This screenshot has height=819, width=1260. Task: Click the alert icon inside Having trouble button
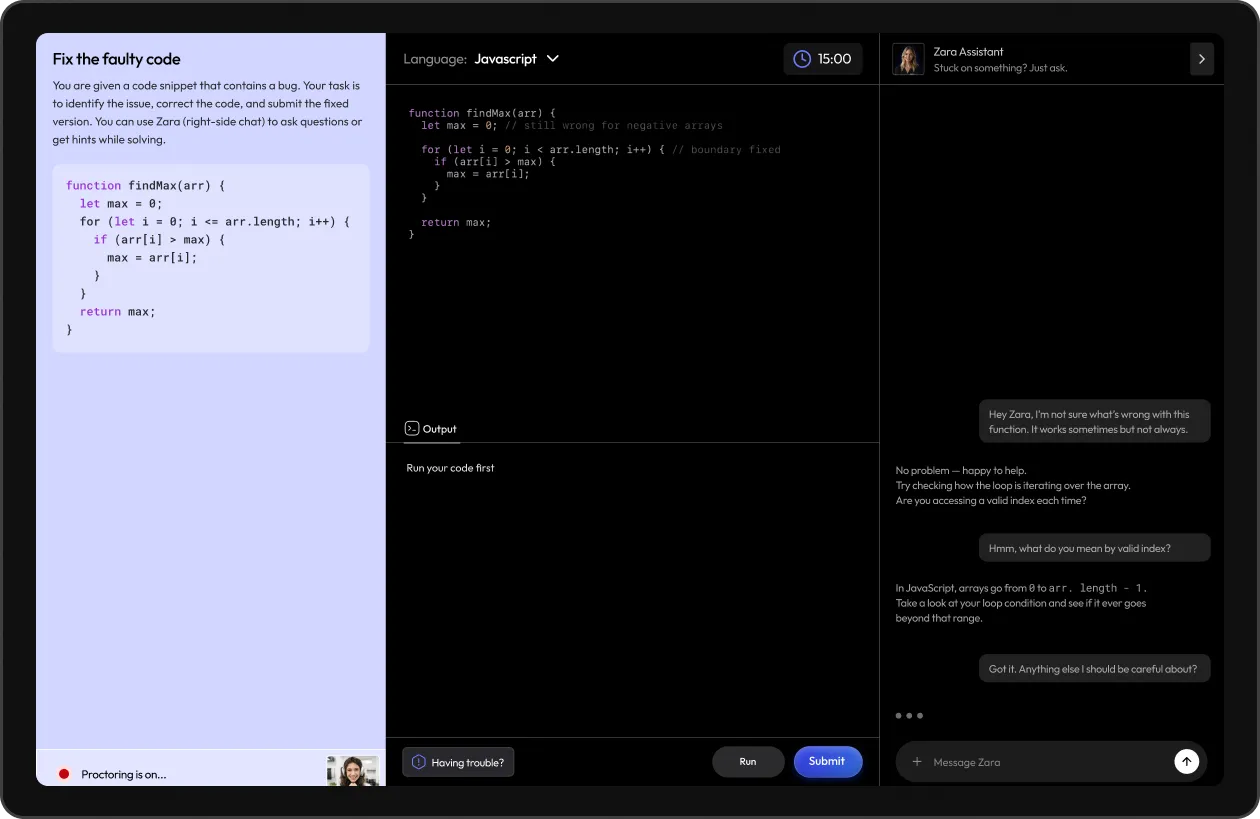coord(418,762)
